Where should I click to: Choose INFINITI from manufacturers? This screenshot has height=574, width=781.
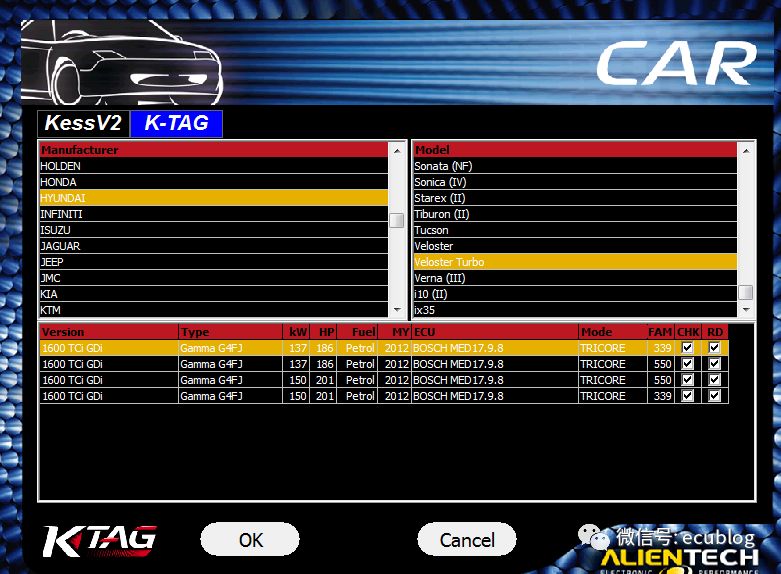click(214, 214)
